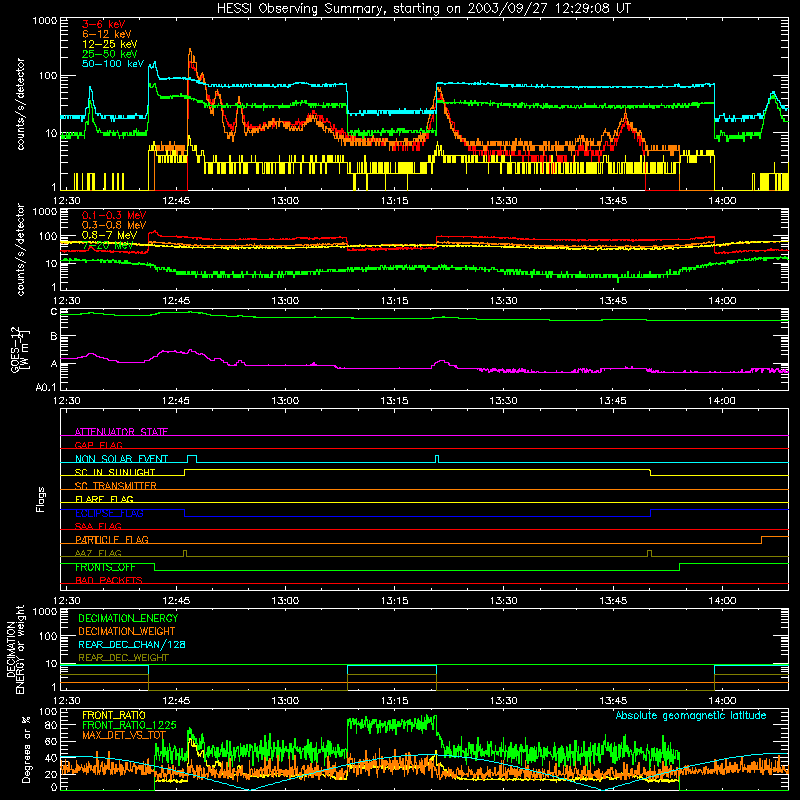Click the GAP_FLAG label

click(98, 445)
